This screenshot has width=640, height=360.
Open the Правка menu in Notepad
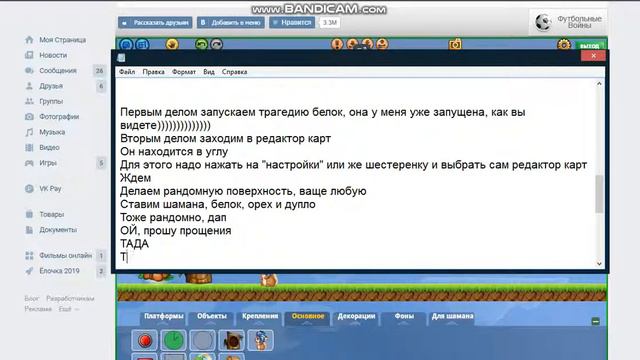[153, 72]
